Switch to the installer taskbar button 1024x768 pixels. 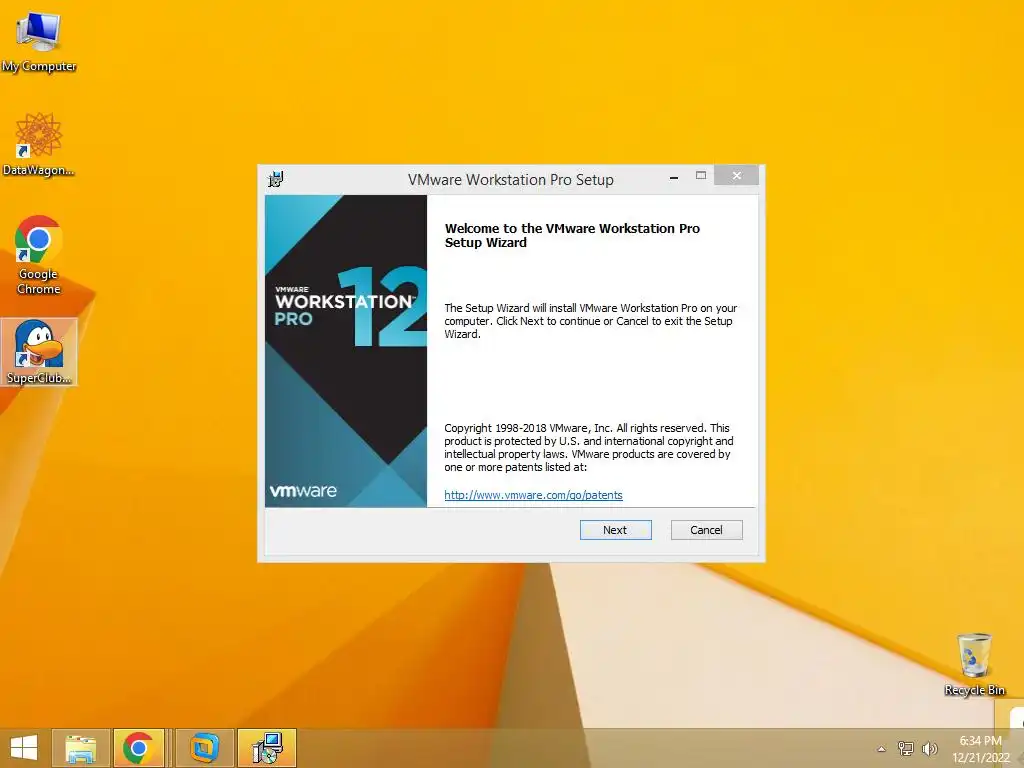(x=267, y=748)
